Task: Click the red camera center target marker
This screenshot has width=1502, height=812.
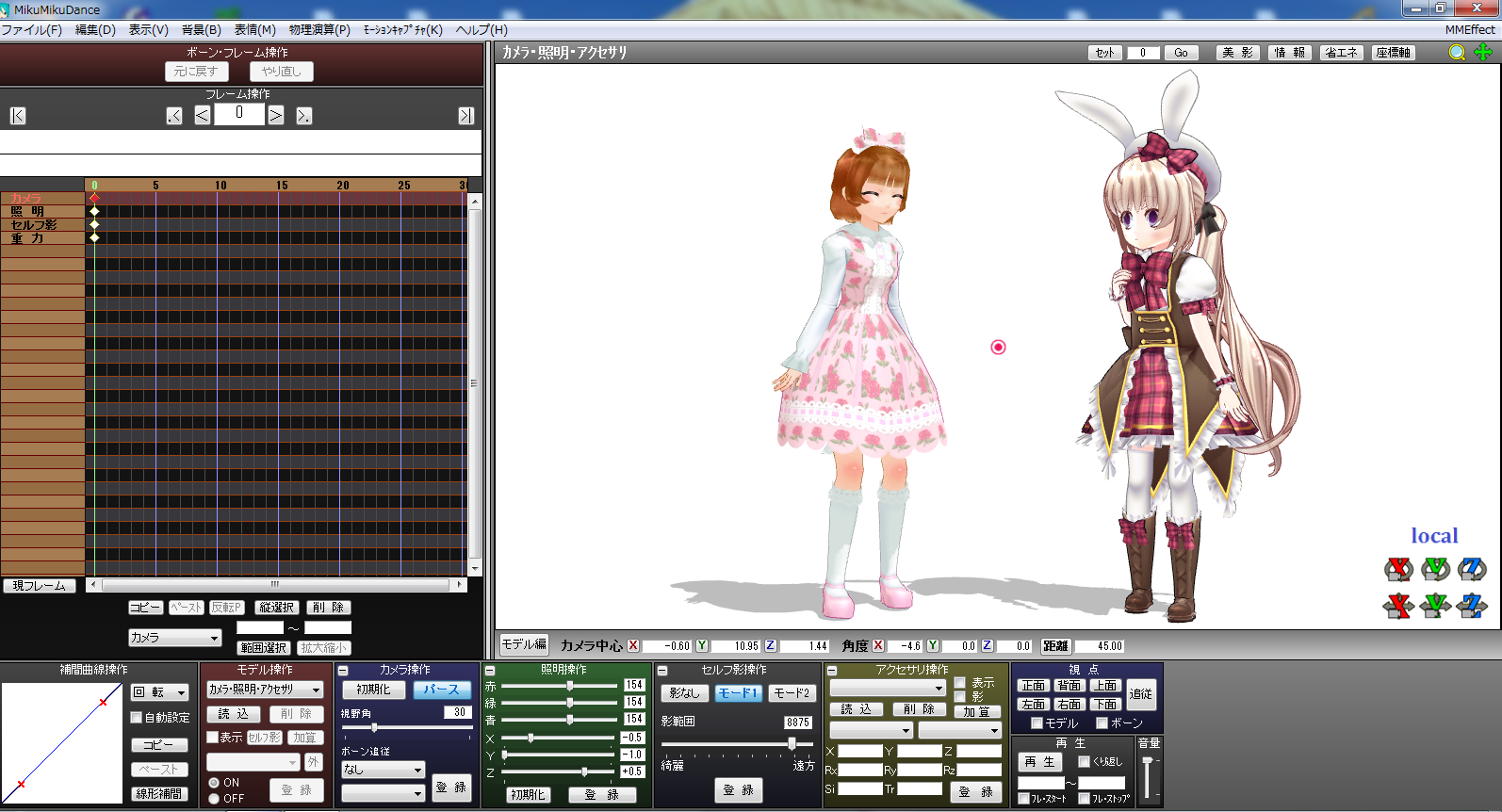Action: point(999,348)
